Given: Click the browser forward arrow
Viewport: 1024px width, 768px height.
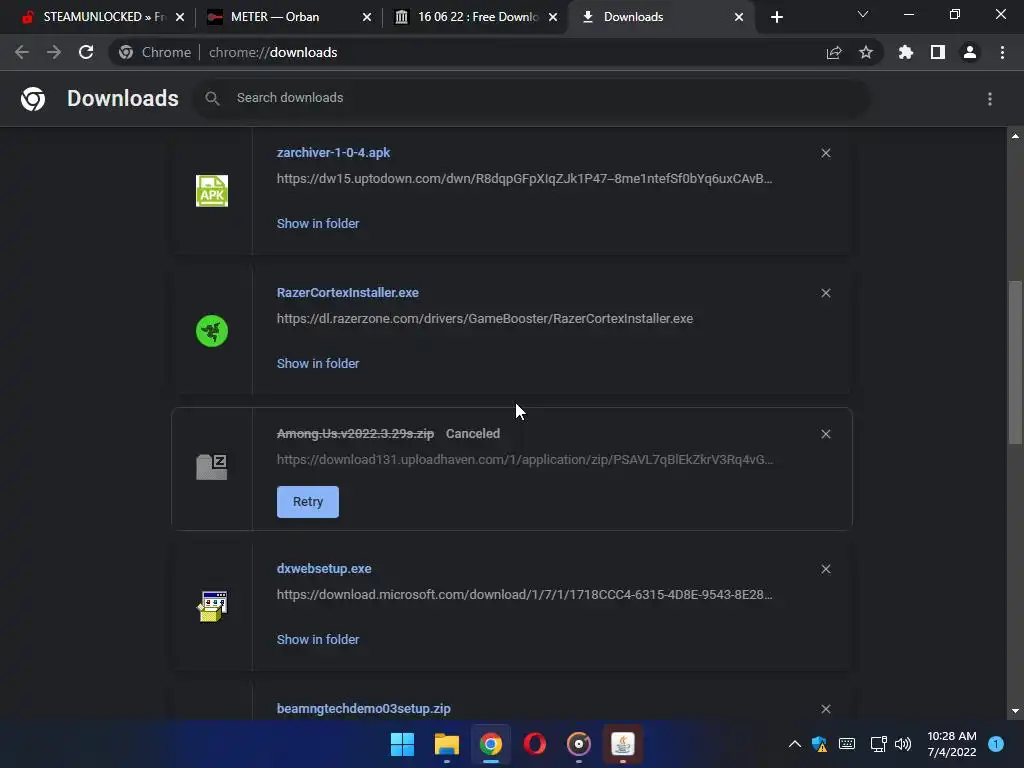Looking at the screenshot, I should [x=54, y=52].
